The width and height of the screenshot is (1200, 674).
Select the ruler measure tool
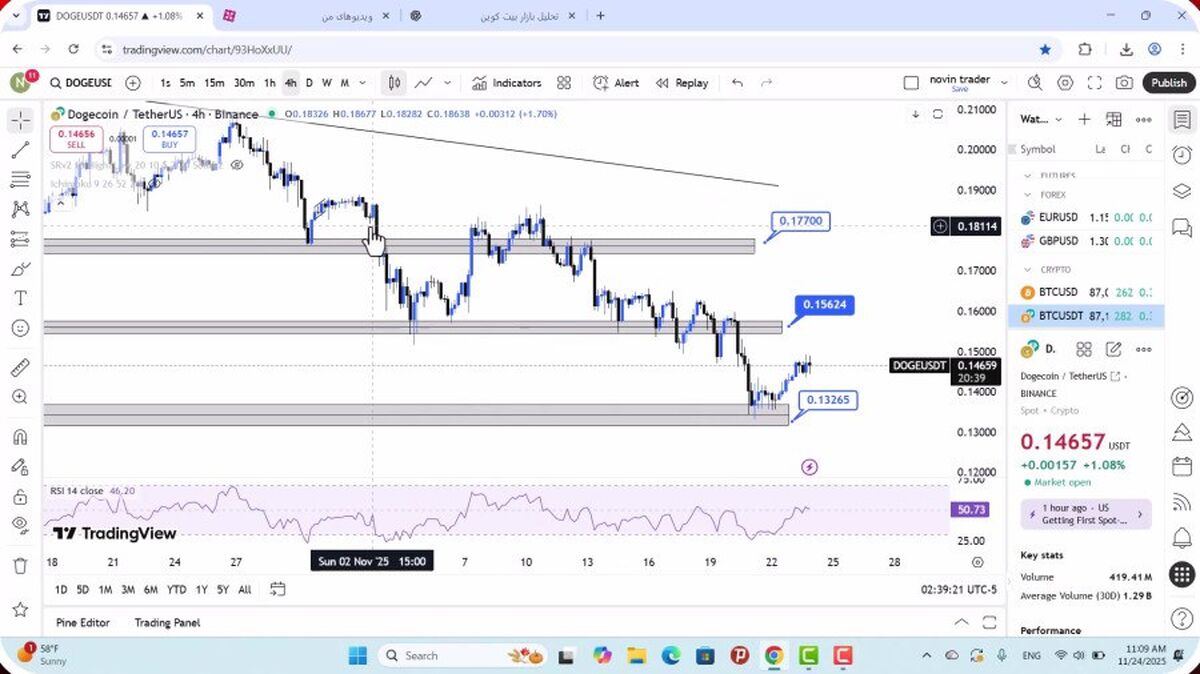coord(20,368)
